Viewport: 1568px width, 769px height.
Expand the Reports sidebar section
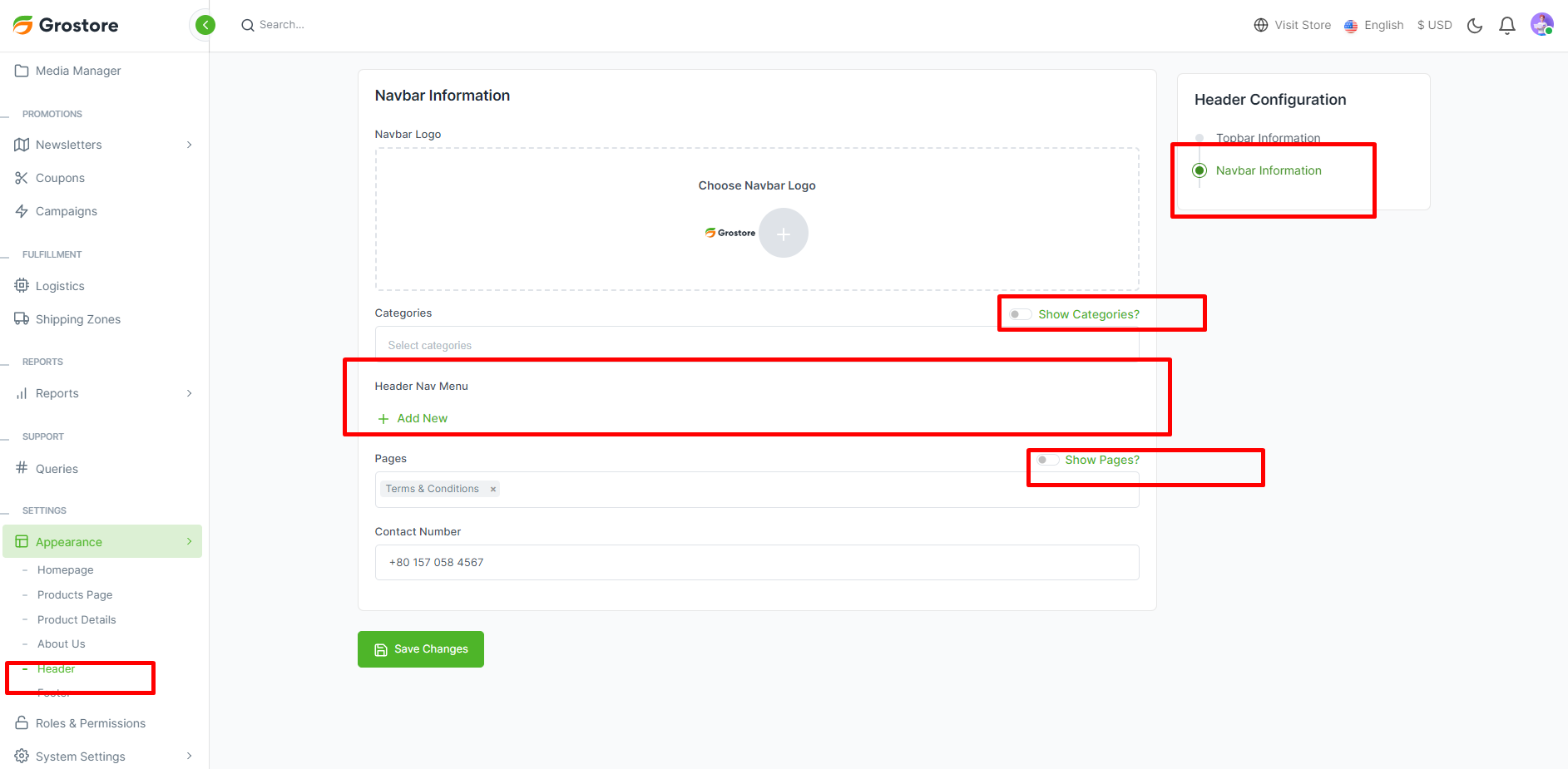189,393
